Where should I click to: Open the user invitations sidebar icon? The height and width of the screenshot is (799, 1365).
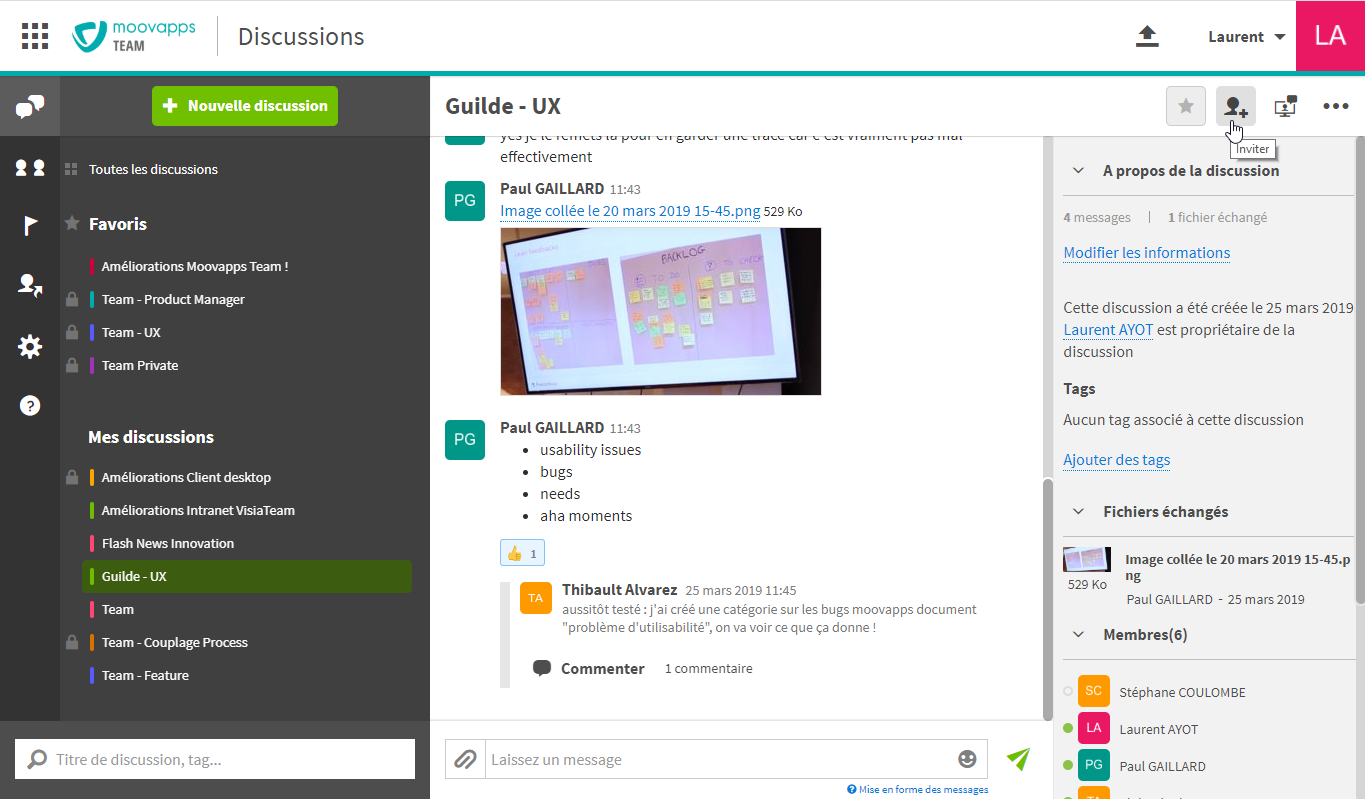click(x=30, y=286)
